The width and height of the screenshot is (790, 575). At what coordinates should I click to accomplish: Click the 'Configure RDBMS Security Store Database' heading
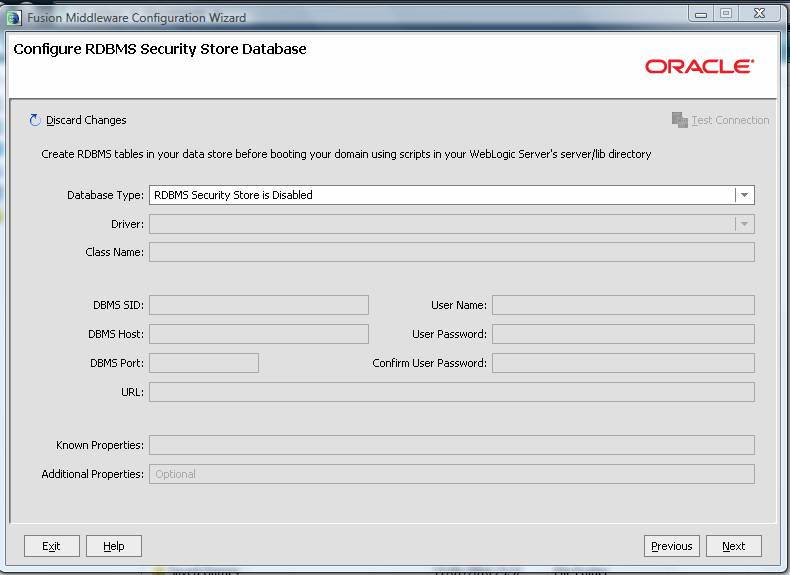click(x=160, y=49)
